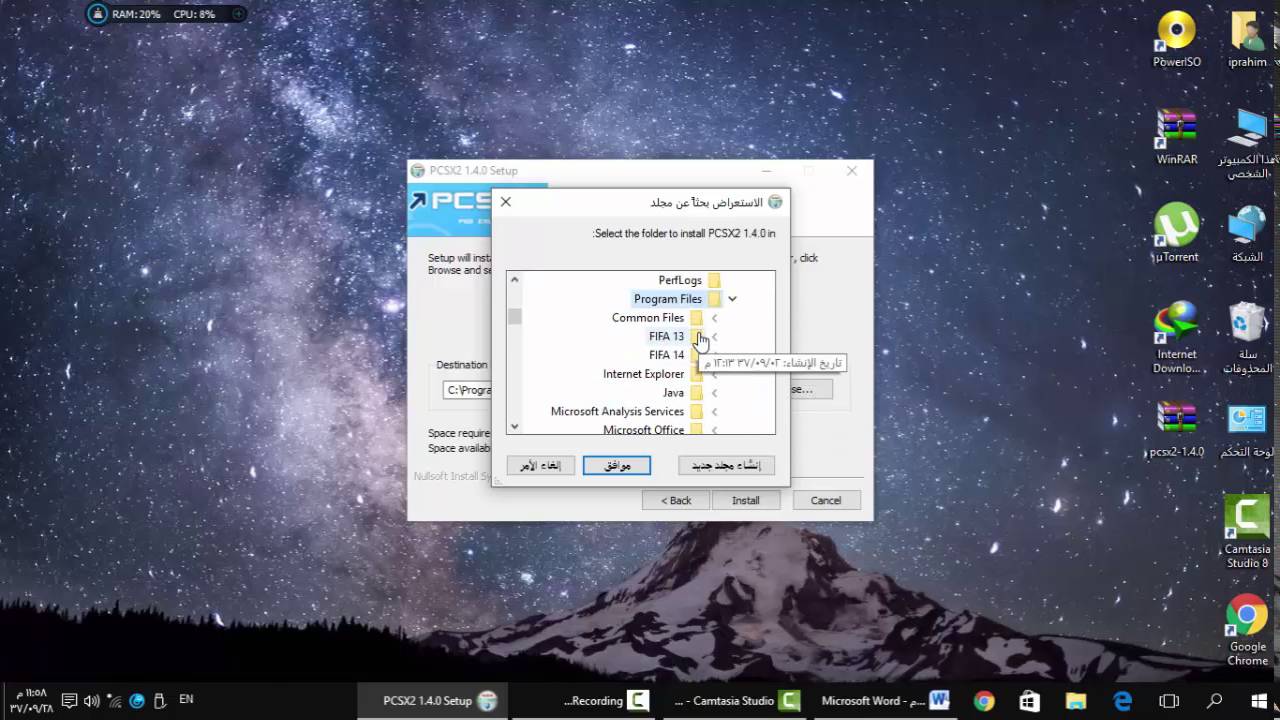Close the browse for folder dialog
This screenshot has height=720, width=1280.
point(506,202)
